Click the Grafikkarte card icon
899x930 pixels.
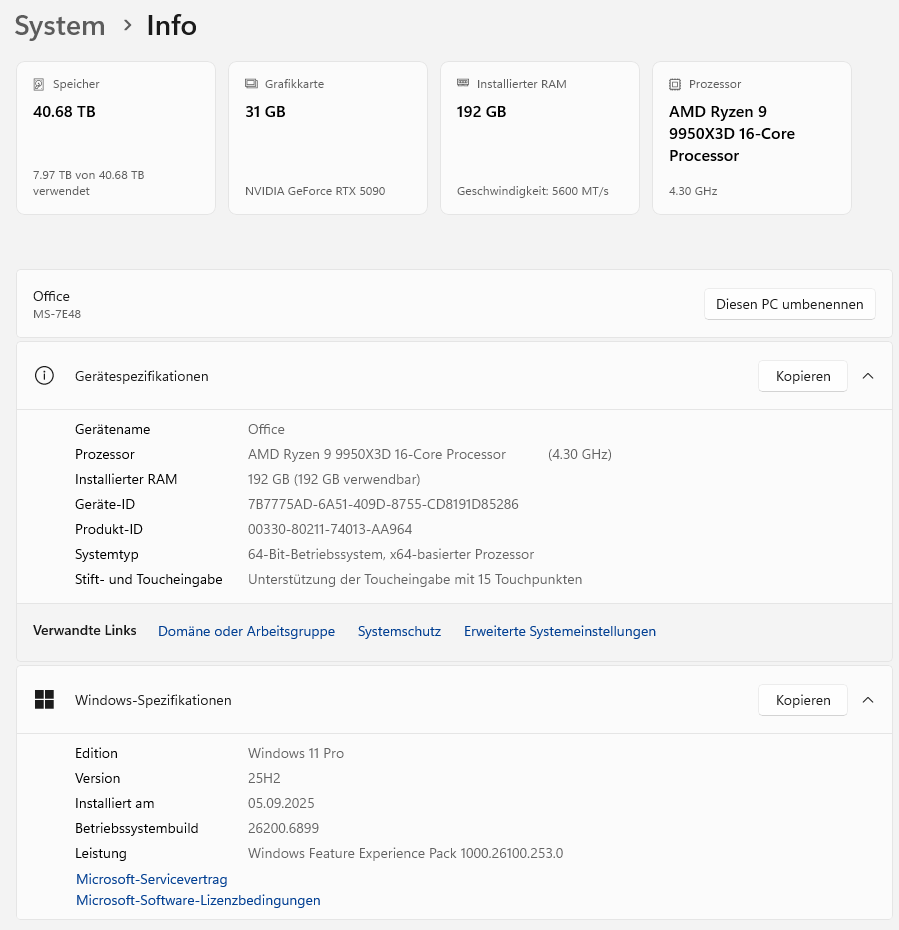pos(251,85)
